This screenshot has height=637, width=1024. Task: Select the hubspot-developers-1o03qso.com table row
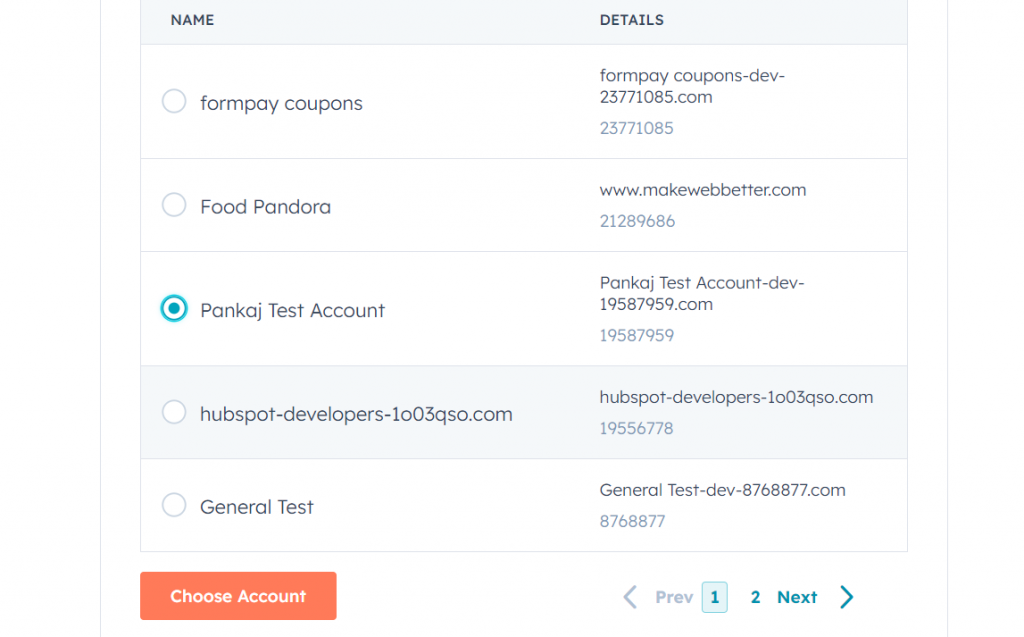click(450, 412)
